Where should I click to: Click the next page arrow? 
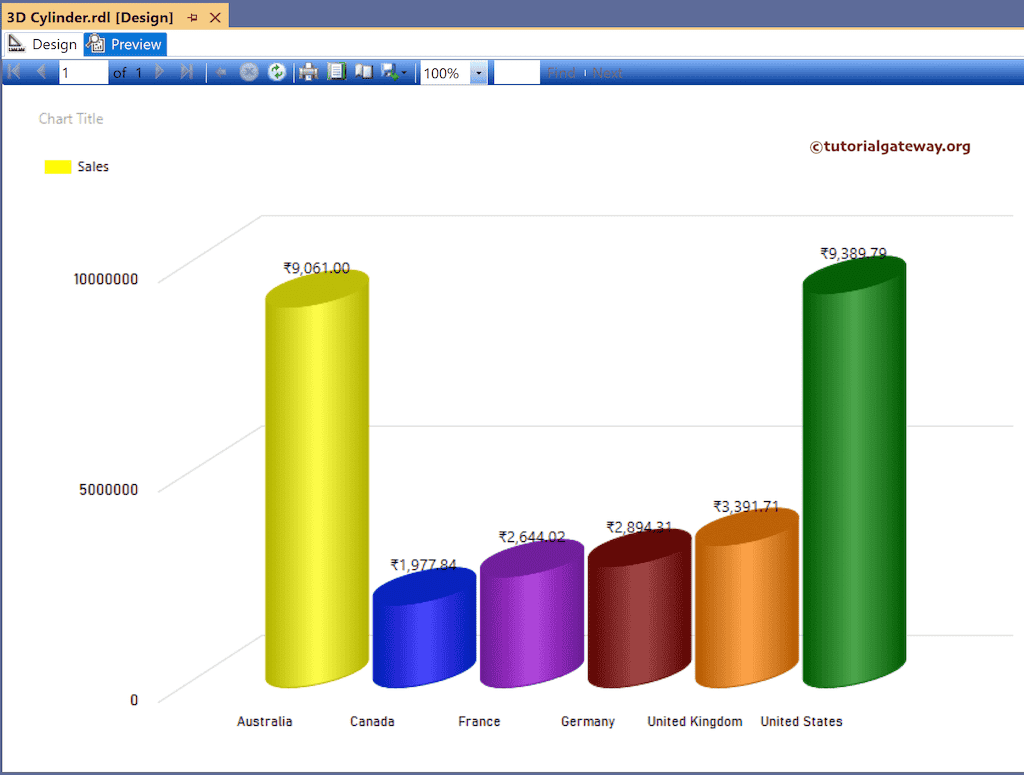pos(160,71)
